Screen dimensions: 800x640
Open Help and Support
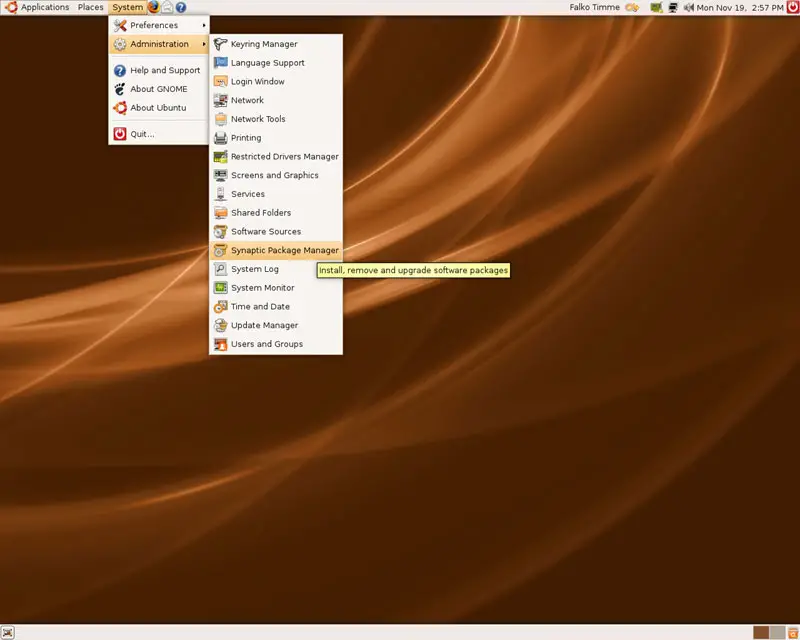pyautogui.click(x=159, y=70)
